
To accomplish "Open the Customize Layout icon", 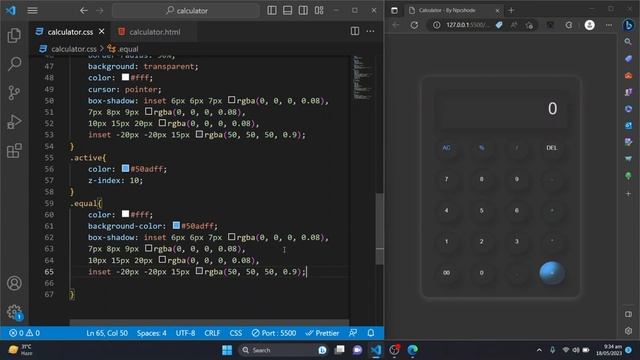I will coord(319,11).
